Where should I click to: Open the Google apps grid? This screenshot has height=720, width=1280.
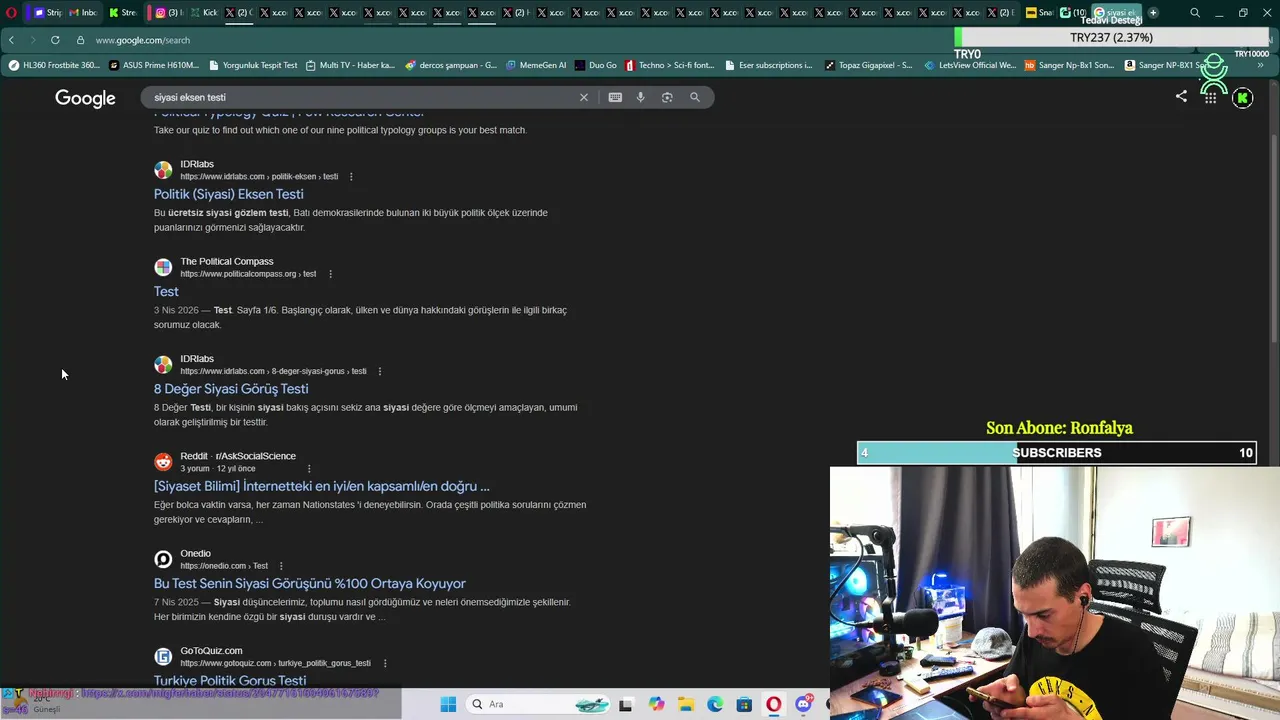click(1210, 97)
